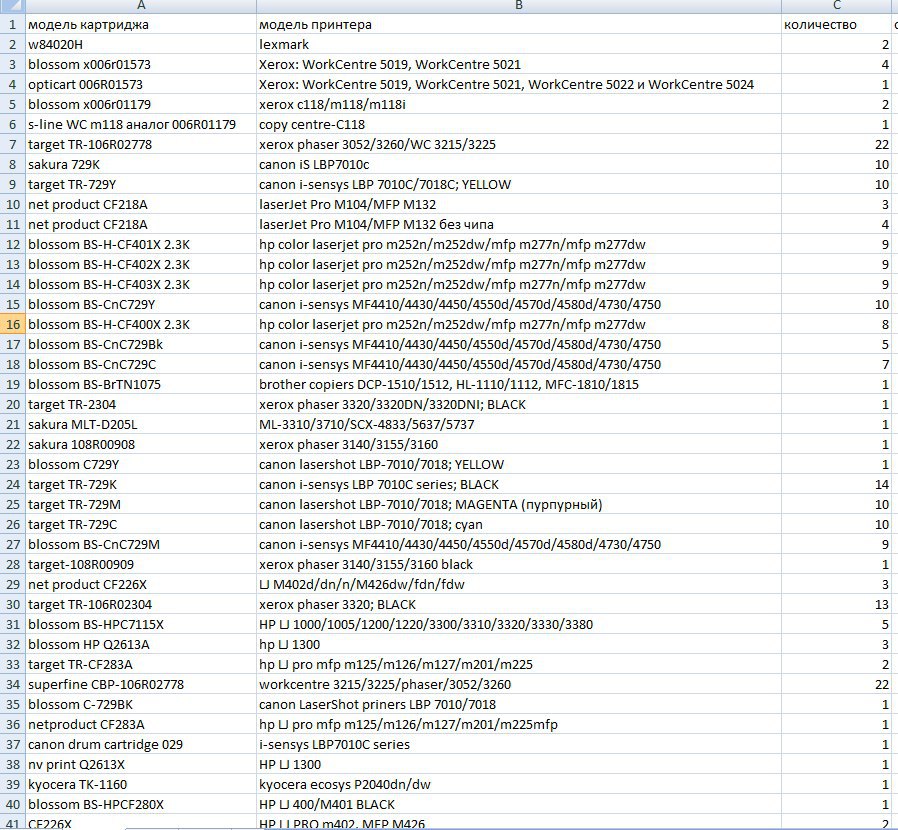898x830 pixels.
Task: Select cell 'blossom x006r01573'
Action: click(141, 65)
